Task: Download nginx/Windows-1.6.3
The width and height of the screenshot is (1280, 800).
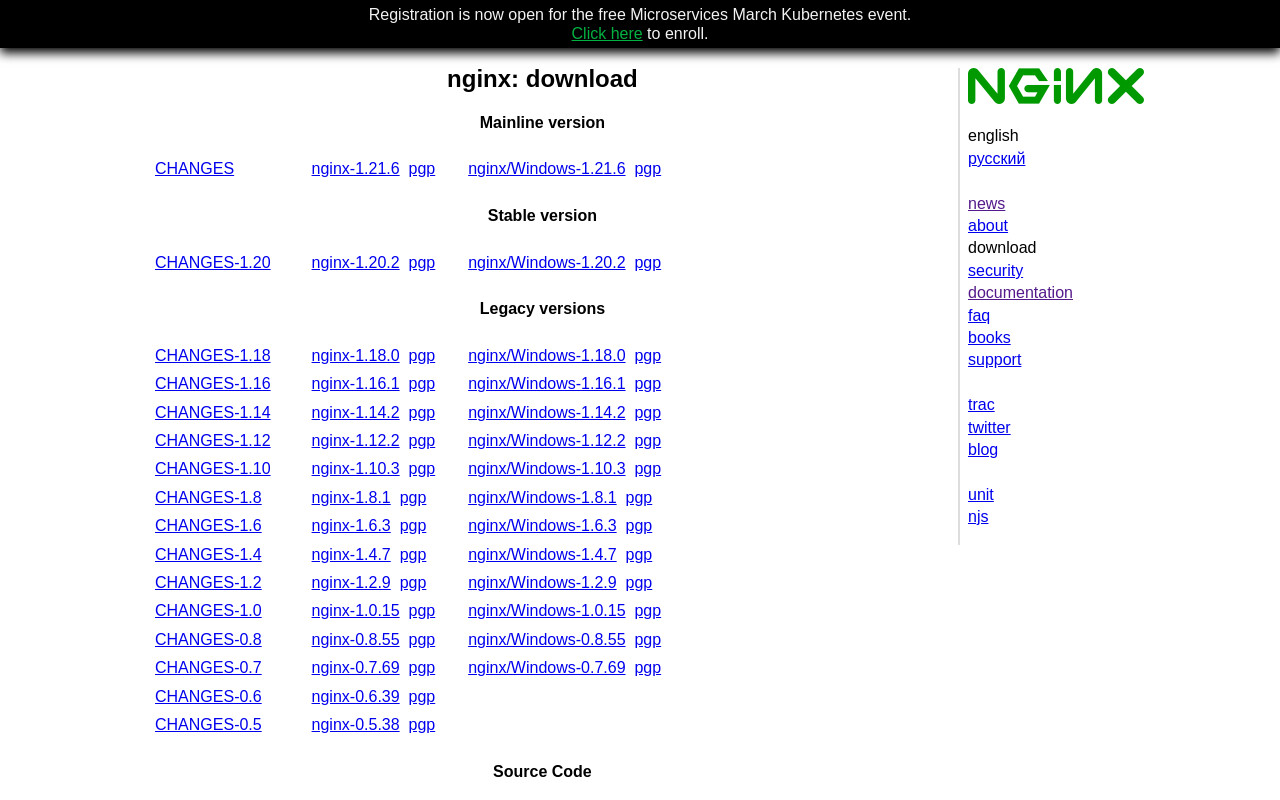Action: click(542, 526)
